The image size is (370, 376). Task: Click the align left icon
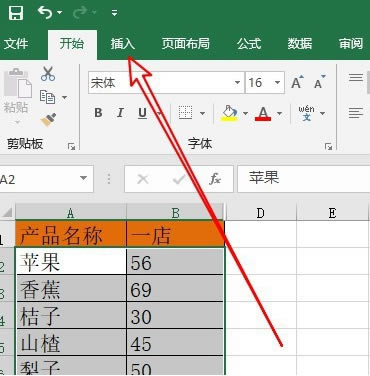coord(356,113)
